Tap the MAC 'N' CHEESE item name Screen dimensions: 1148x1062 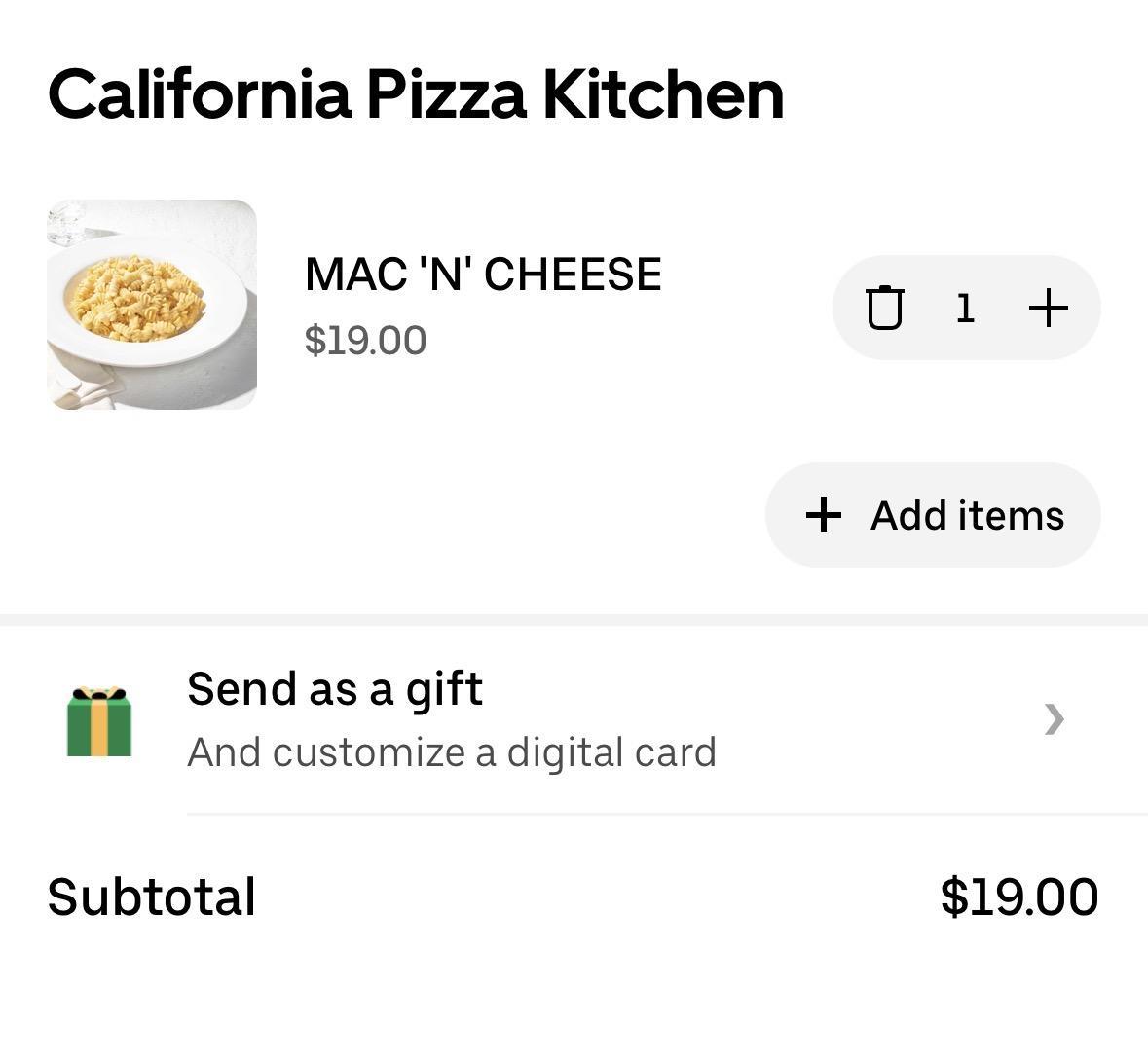coord(483,275)
